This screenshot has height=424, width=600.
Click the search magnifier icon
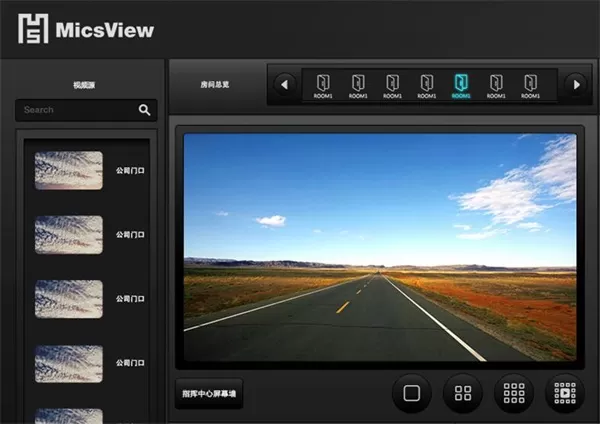pos(145,110)
